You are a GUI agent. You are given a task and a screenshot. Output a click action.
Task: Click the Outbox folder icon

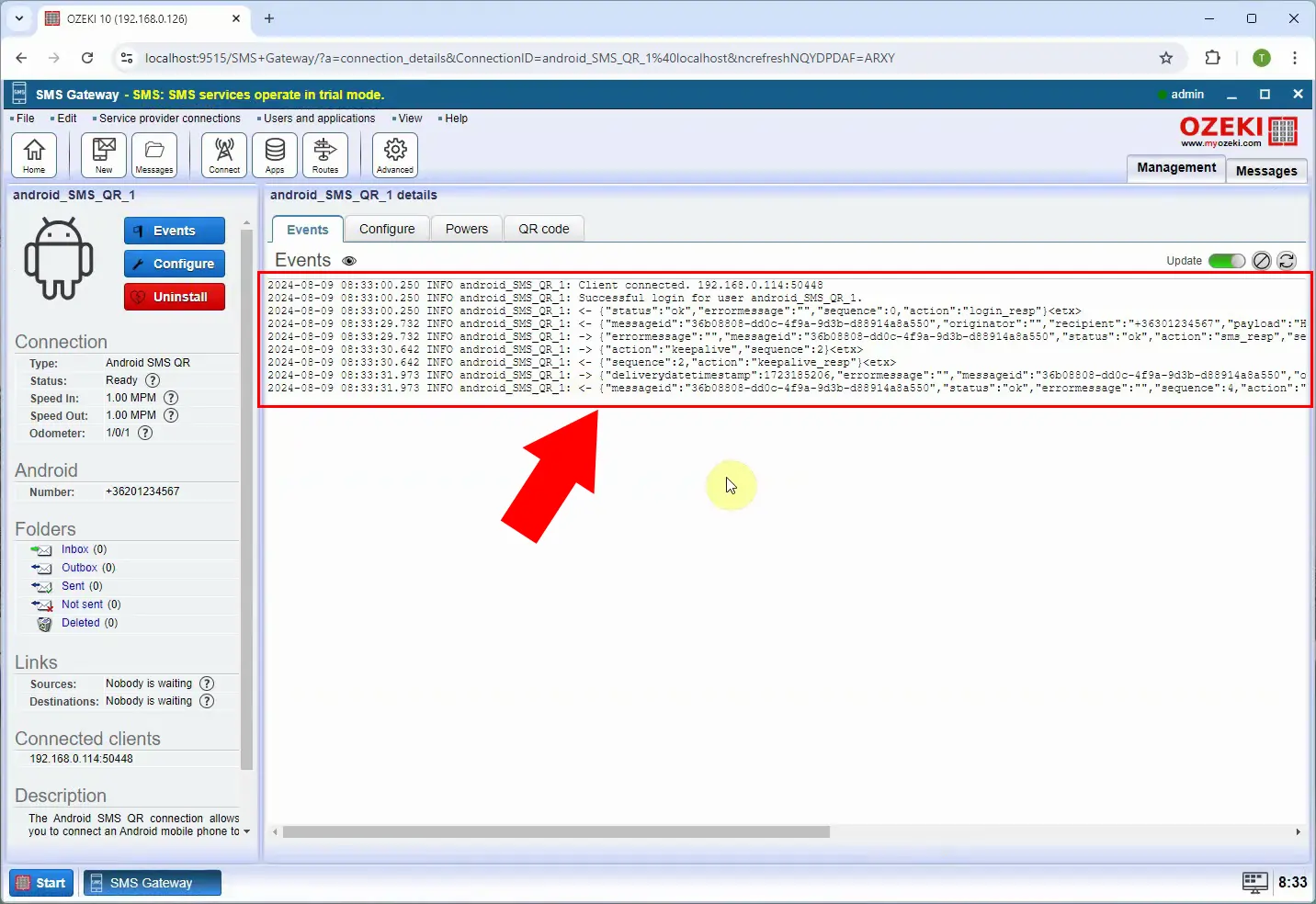(x=41, y=569)
